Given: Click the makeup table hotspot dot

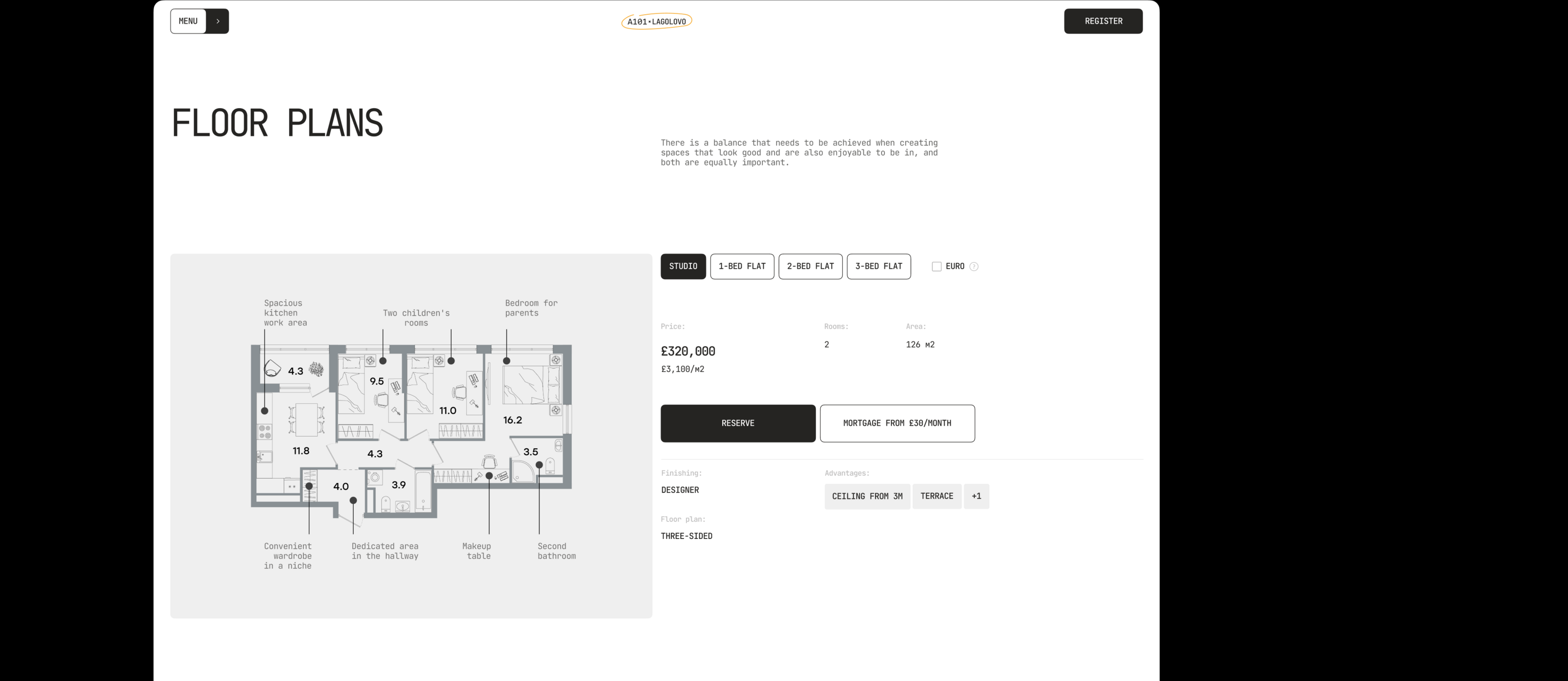Looking at the screenshot, I should [x=489, y=476].
